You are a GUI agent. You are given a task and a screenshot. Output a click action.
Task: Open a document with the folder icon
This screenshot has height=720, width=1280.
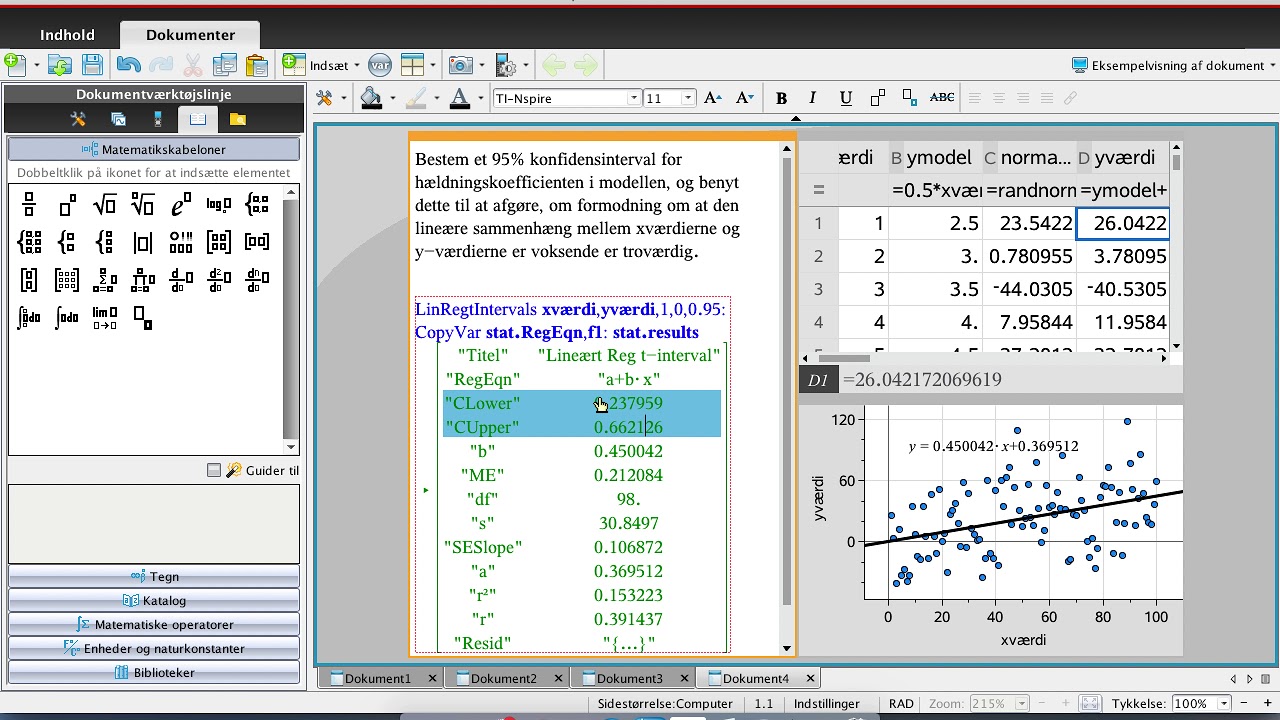click(60, 65)
